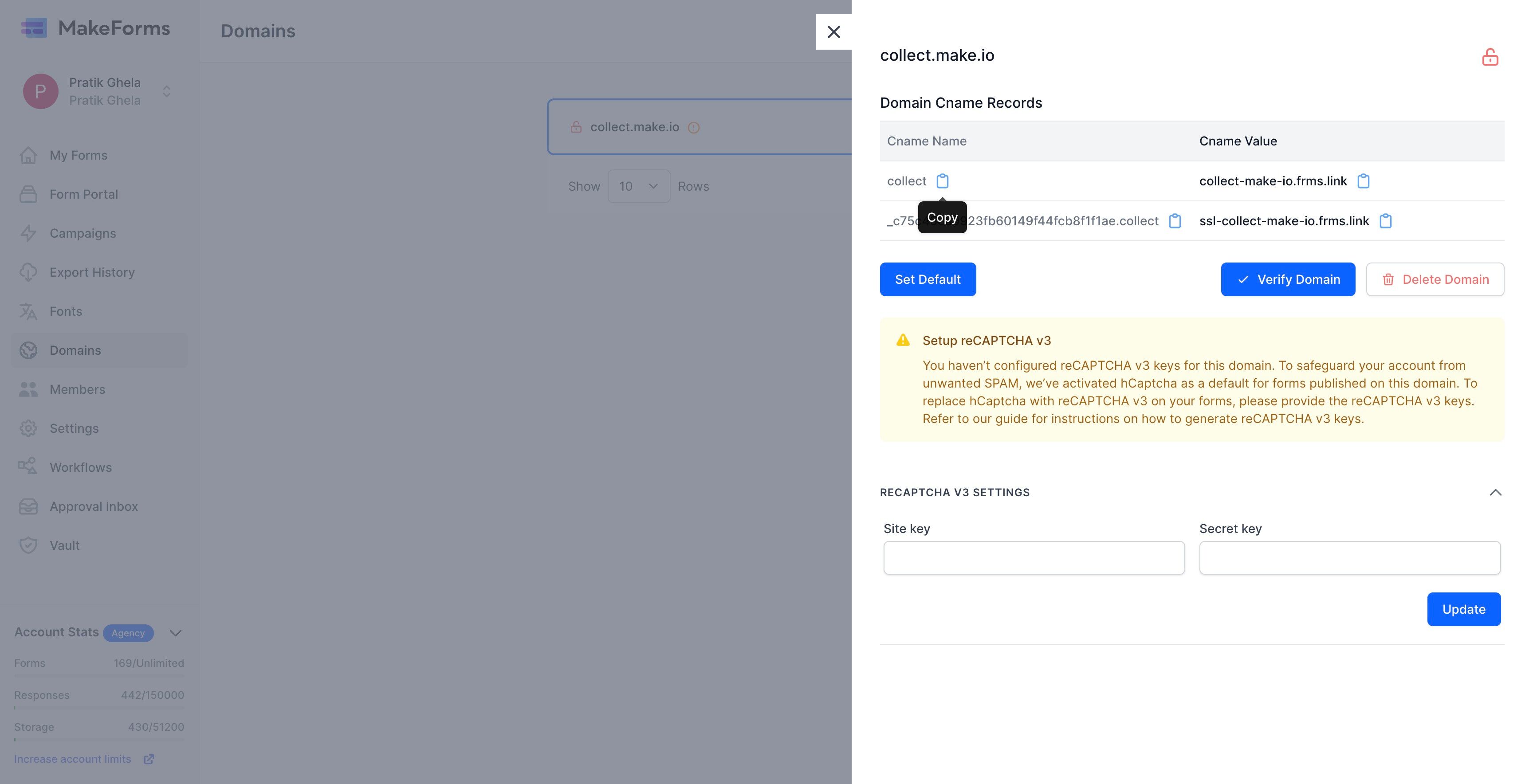This screenshot has width=1533, height=784.
Task: Open Members page
Action: pyautogui.click(x=99, y=389)
